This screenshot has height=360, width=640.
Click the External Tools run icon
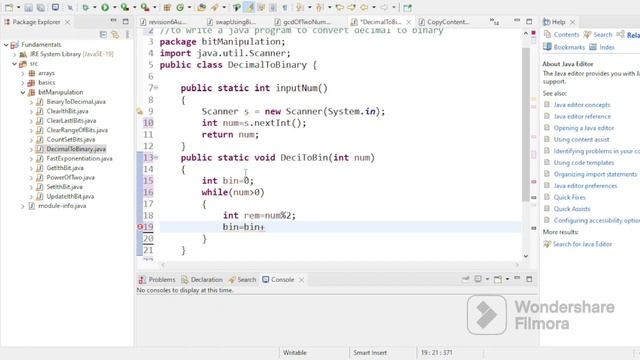tap(144, 7)
